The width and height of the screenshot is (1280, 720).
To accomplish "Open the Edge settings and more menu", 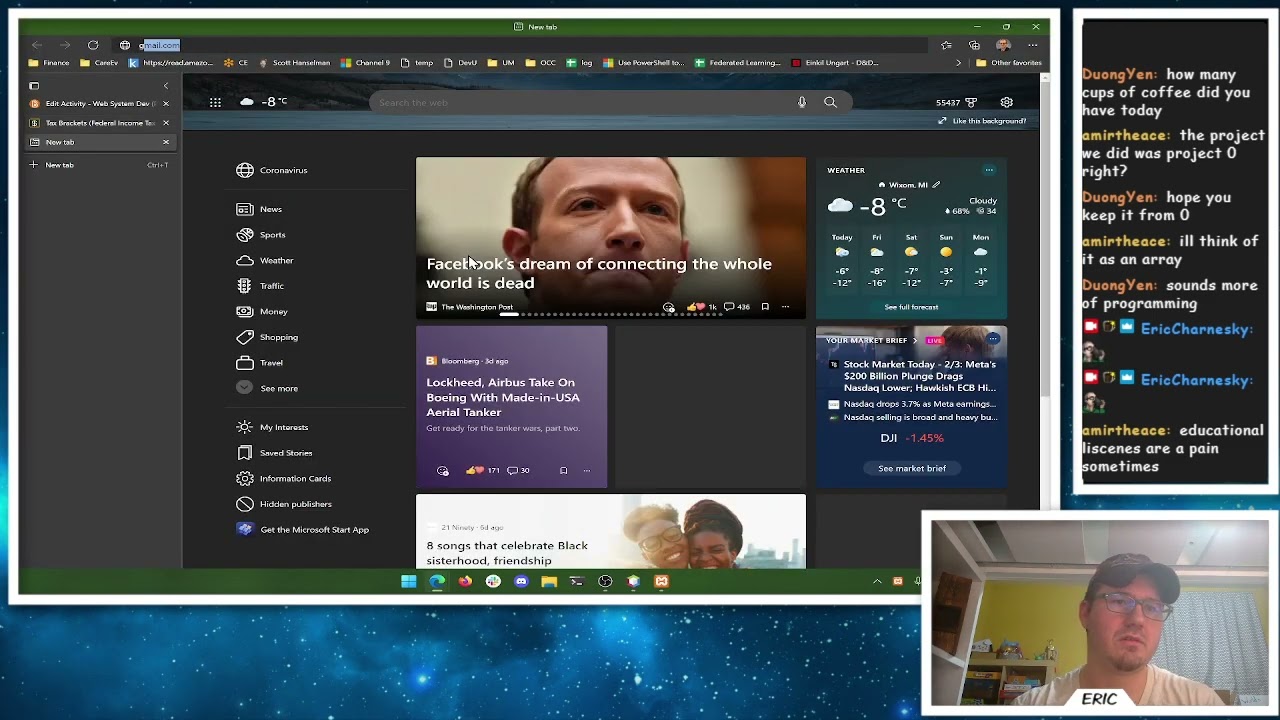I will click(x=1032, y=45).
